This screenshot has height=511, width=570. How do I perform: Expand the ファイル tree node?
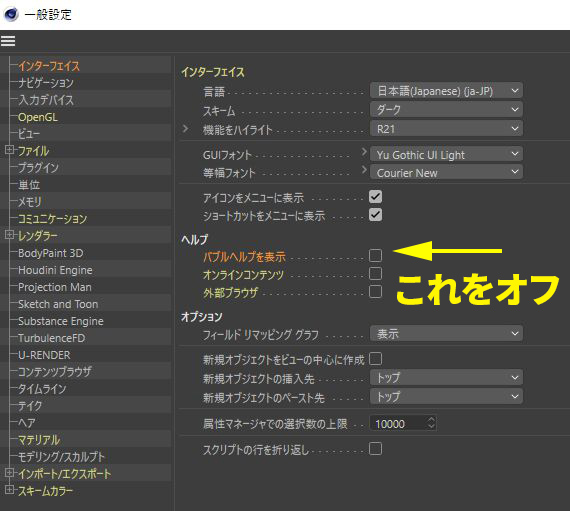tap(9, 150)
